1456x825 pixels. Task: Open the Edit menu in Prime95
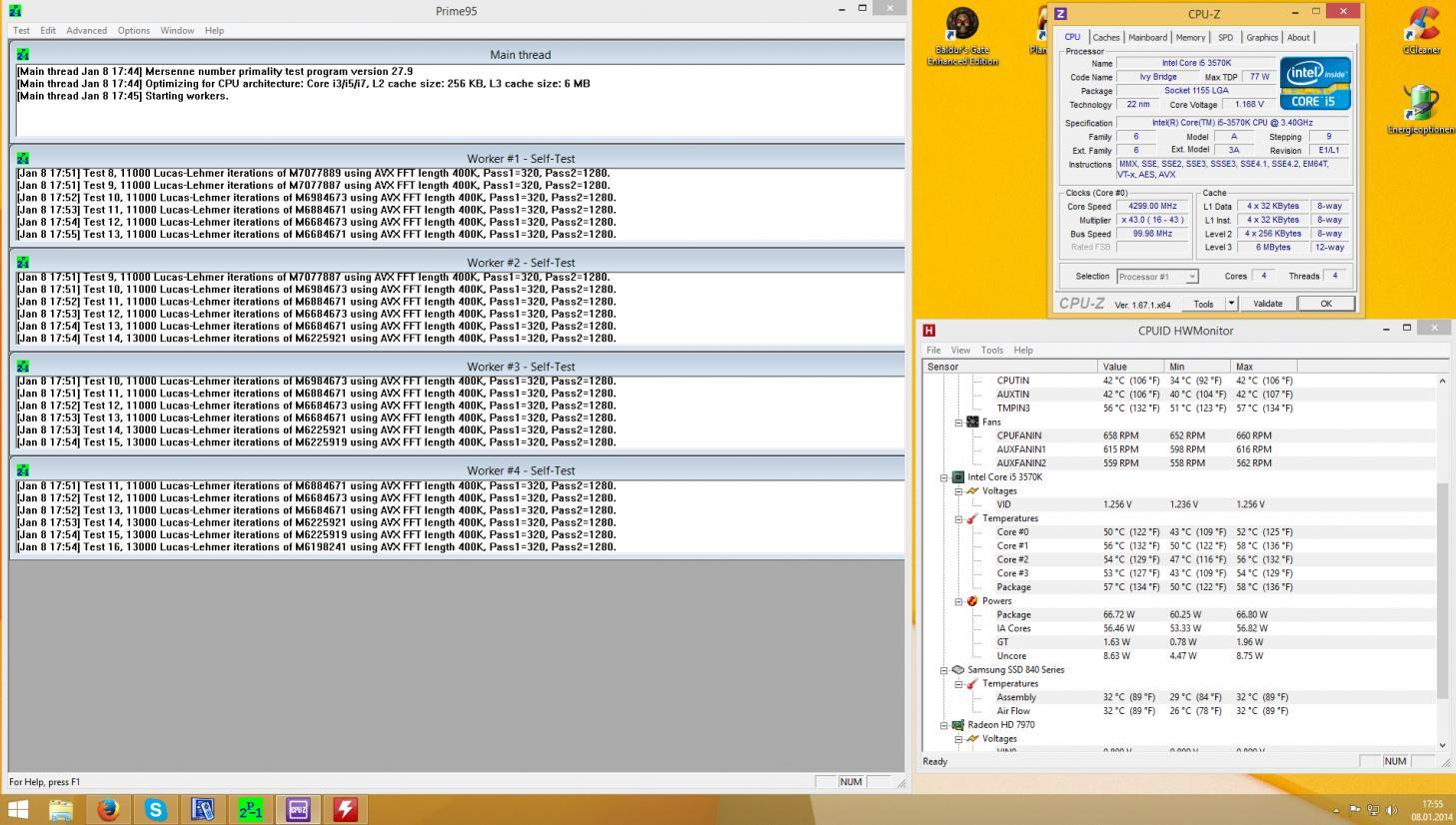[x=48, y=30]
